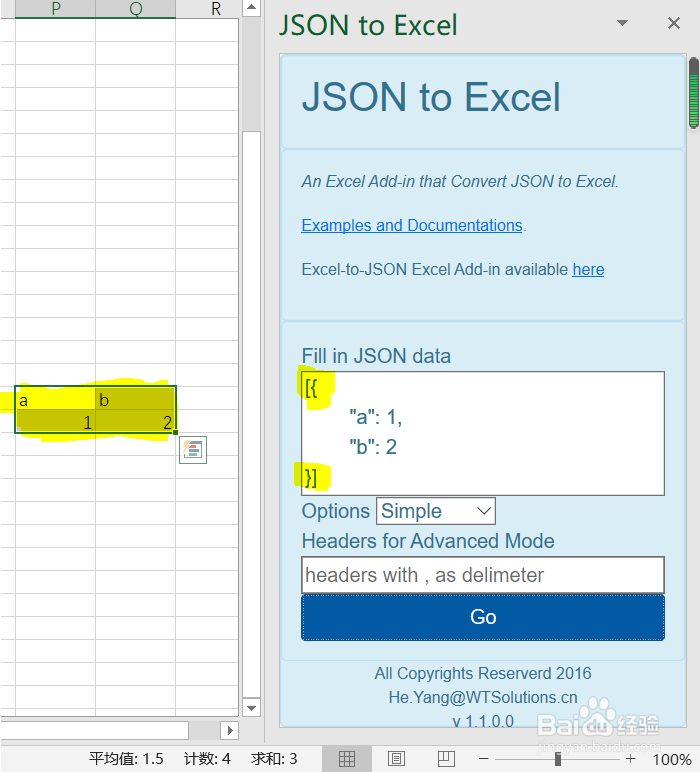Open the task pane options dropdown arrow
700x772 pixels.
point(622,23)
